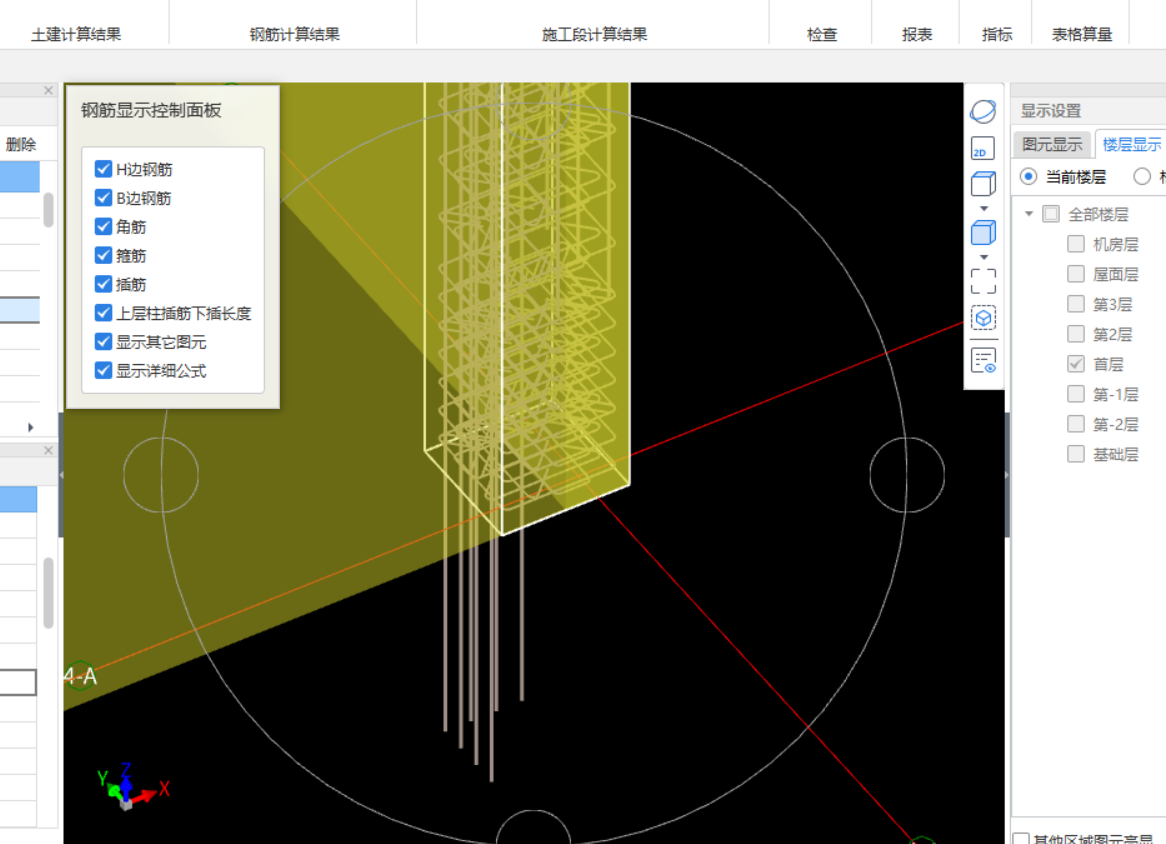Open dropdown arrow below solid cube icon
This screenshot has height=844, width=1166.
(x=984, y=257)
